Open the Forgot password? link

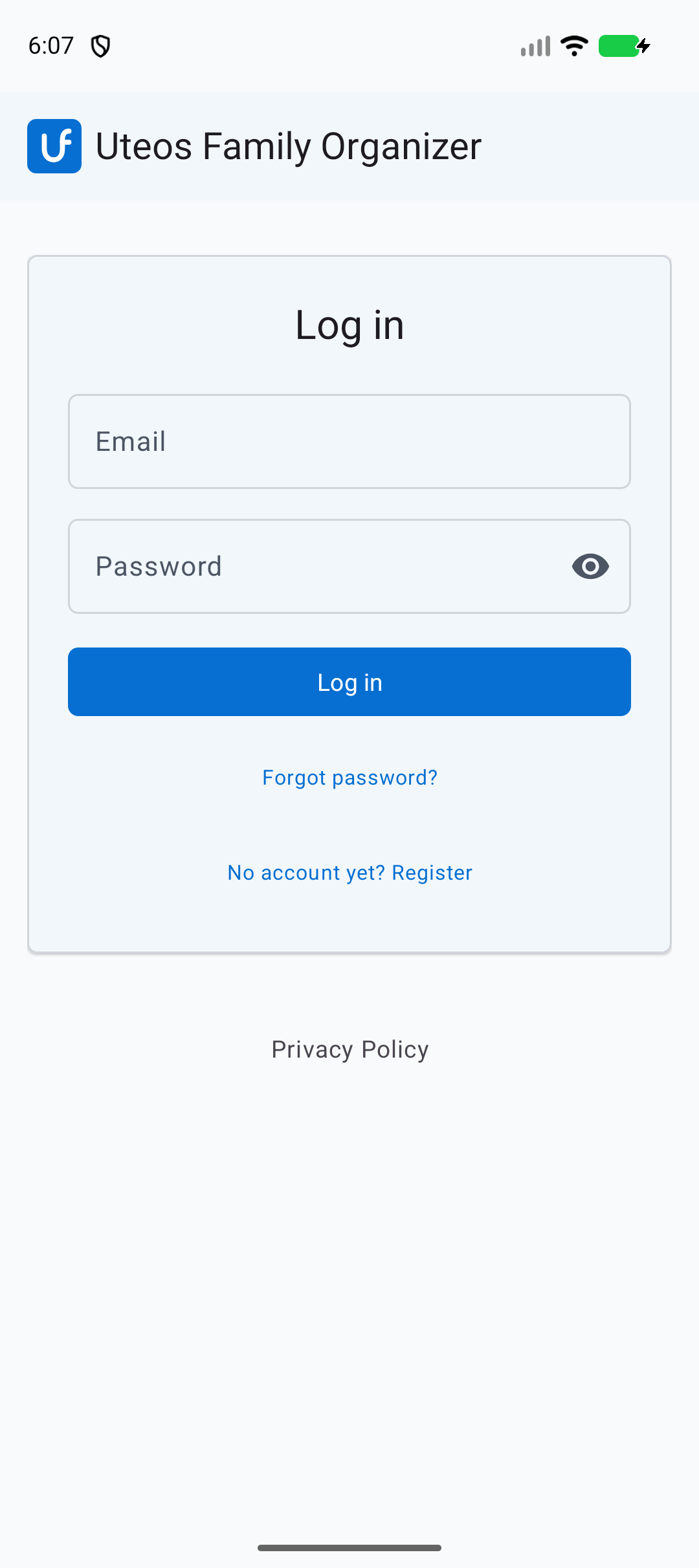click(x=349, y=778)
